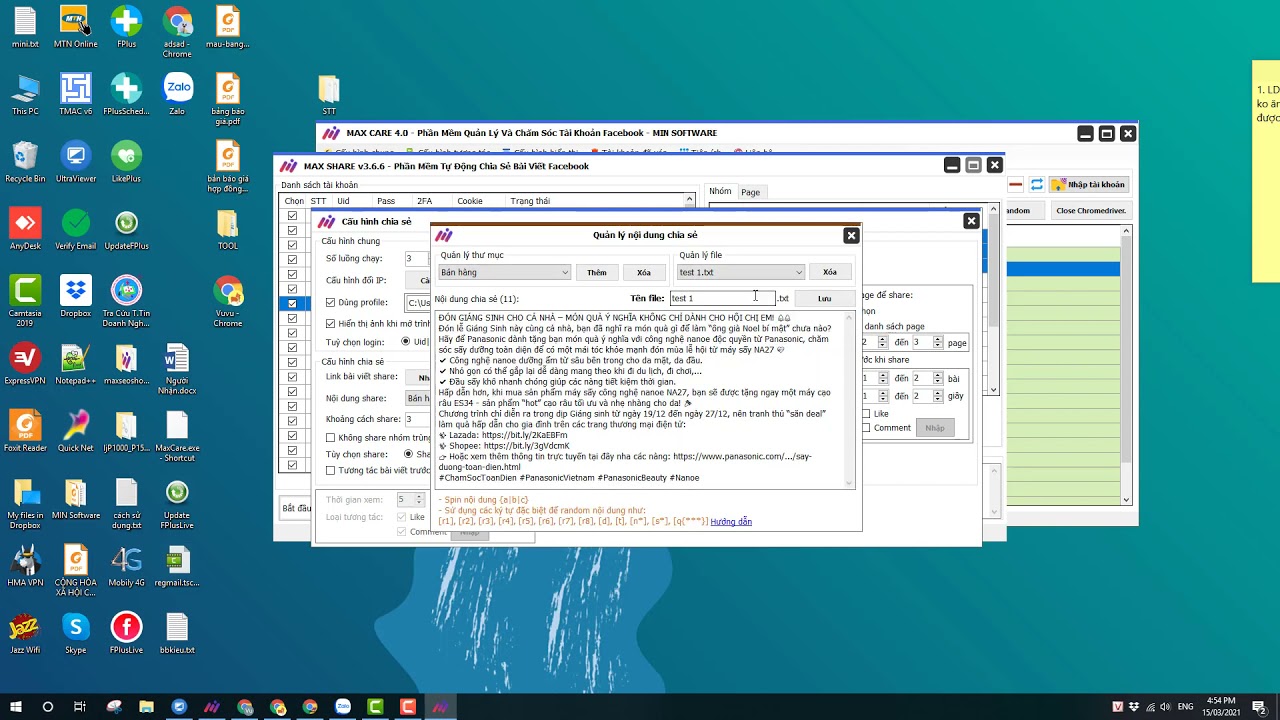Click the red minus icon in MAX CARE
Viewport: 1280px width, 720px height.
tap(1016, 184)
